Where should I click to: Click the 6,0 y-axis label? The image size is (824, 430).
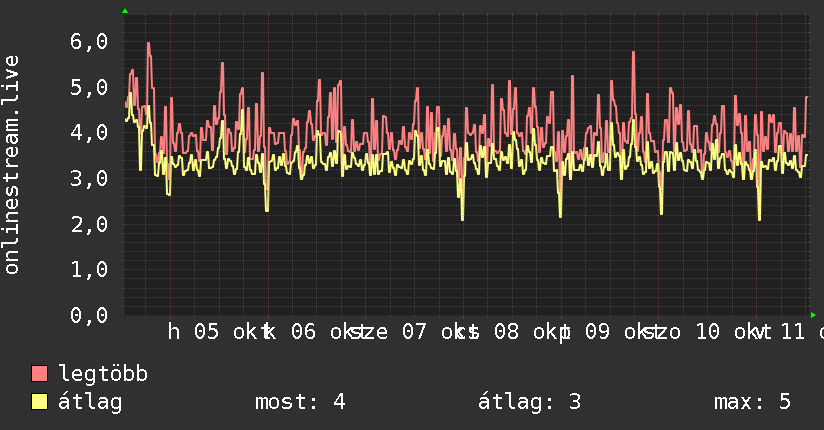89,42
